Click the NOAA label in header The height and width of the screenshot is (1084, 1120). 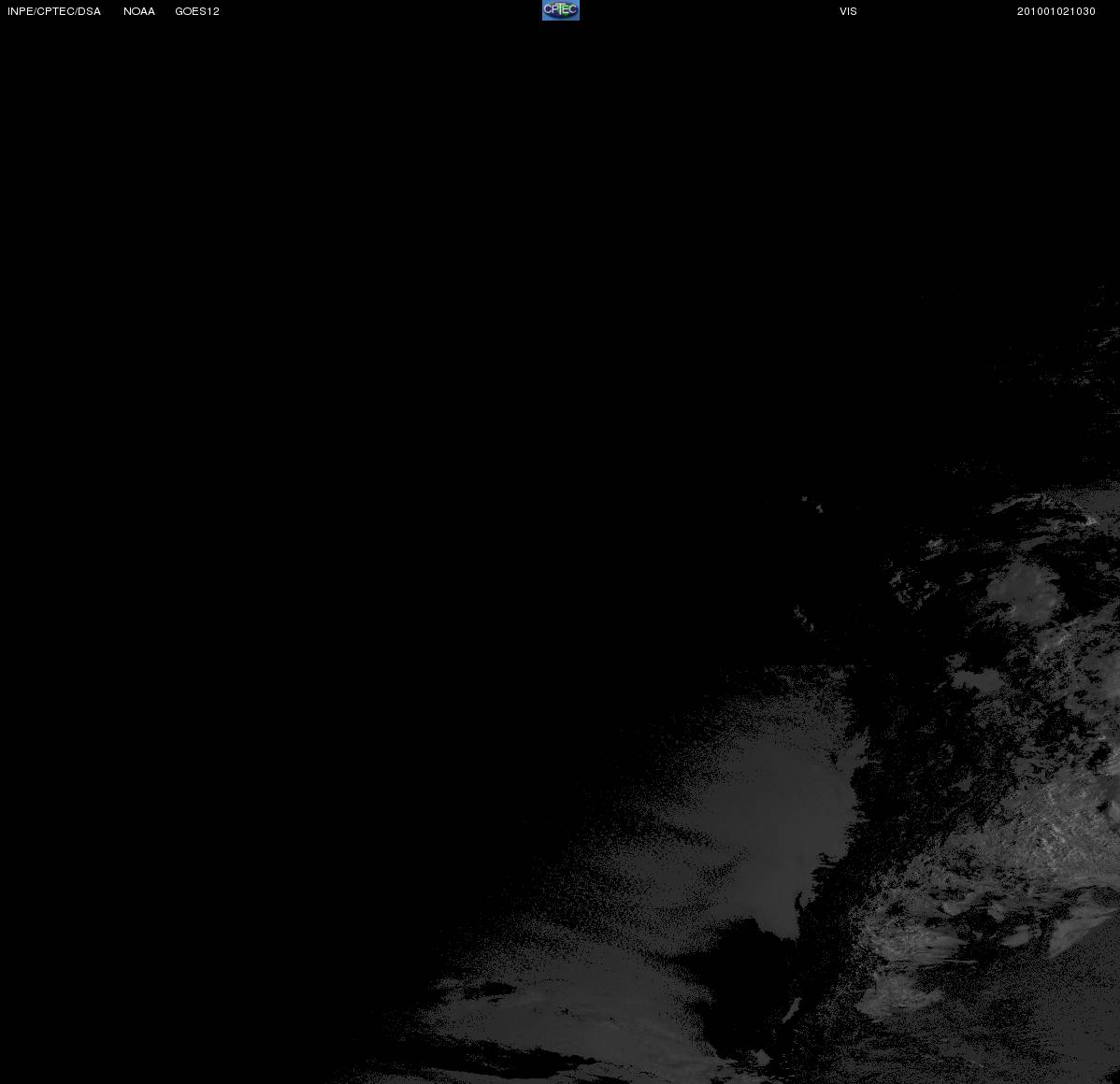tap(139, 11)
